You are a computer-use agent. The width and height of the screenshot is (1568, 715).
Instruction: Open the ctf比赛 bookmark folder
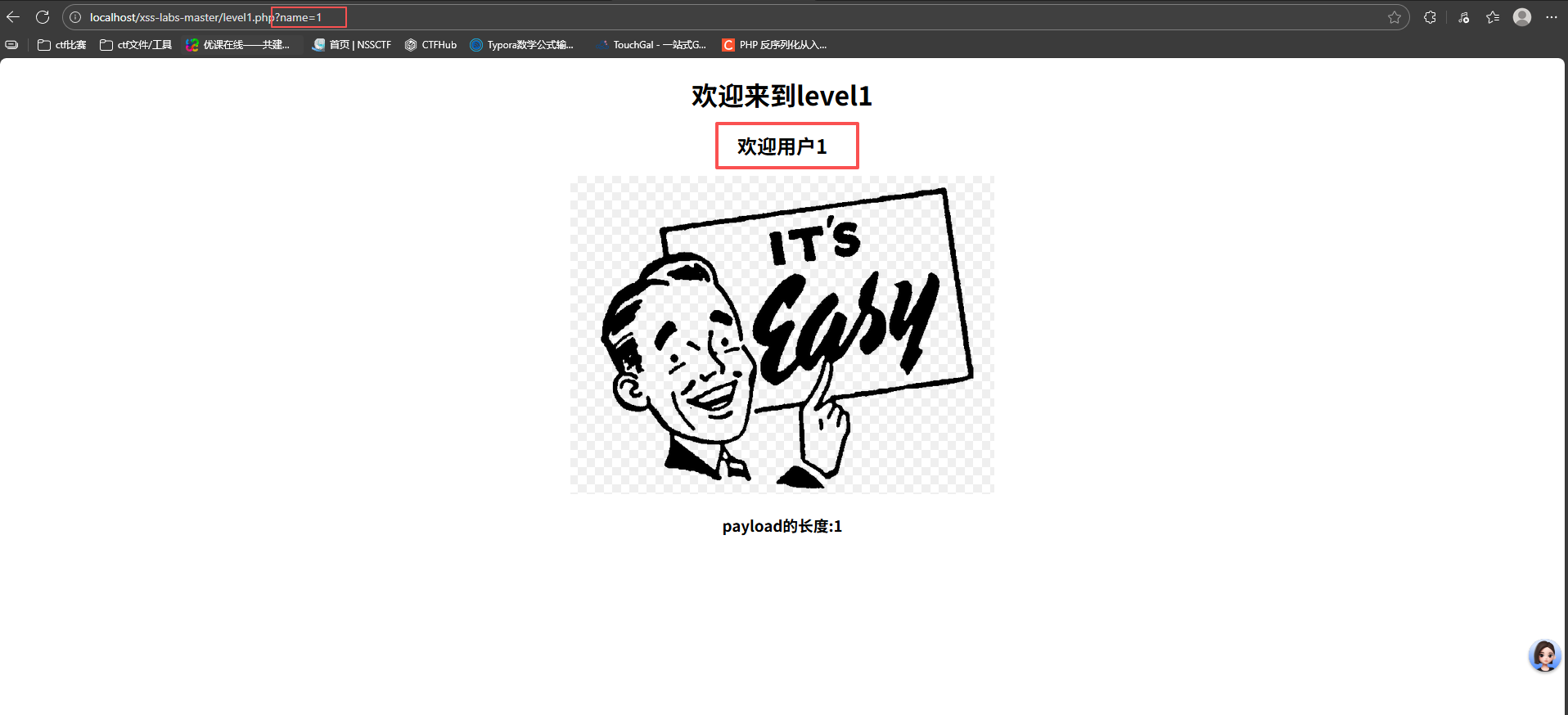click(62, 45)
